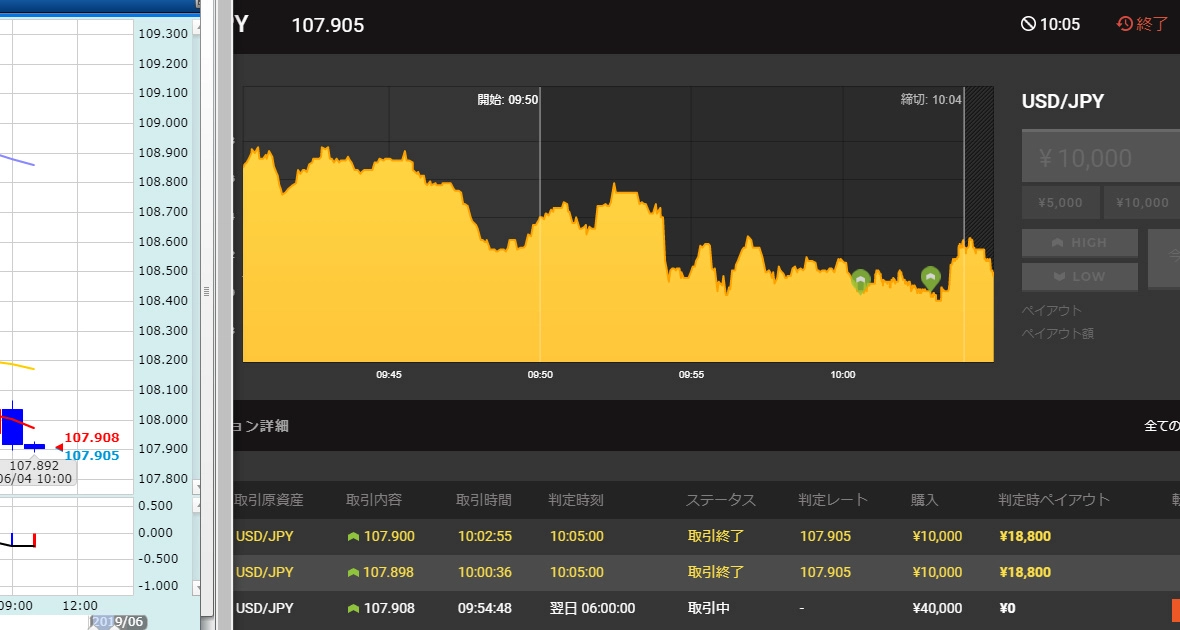
Task: Click the splitter handle between chart panels
Action: click(x=206, y=291)
